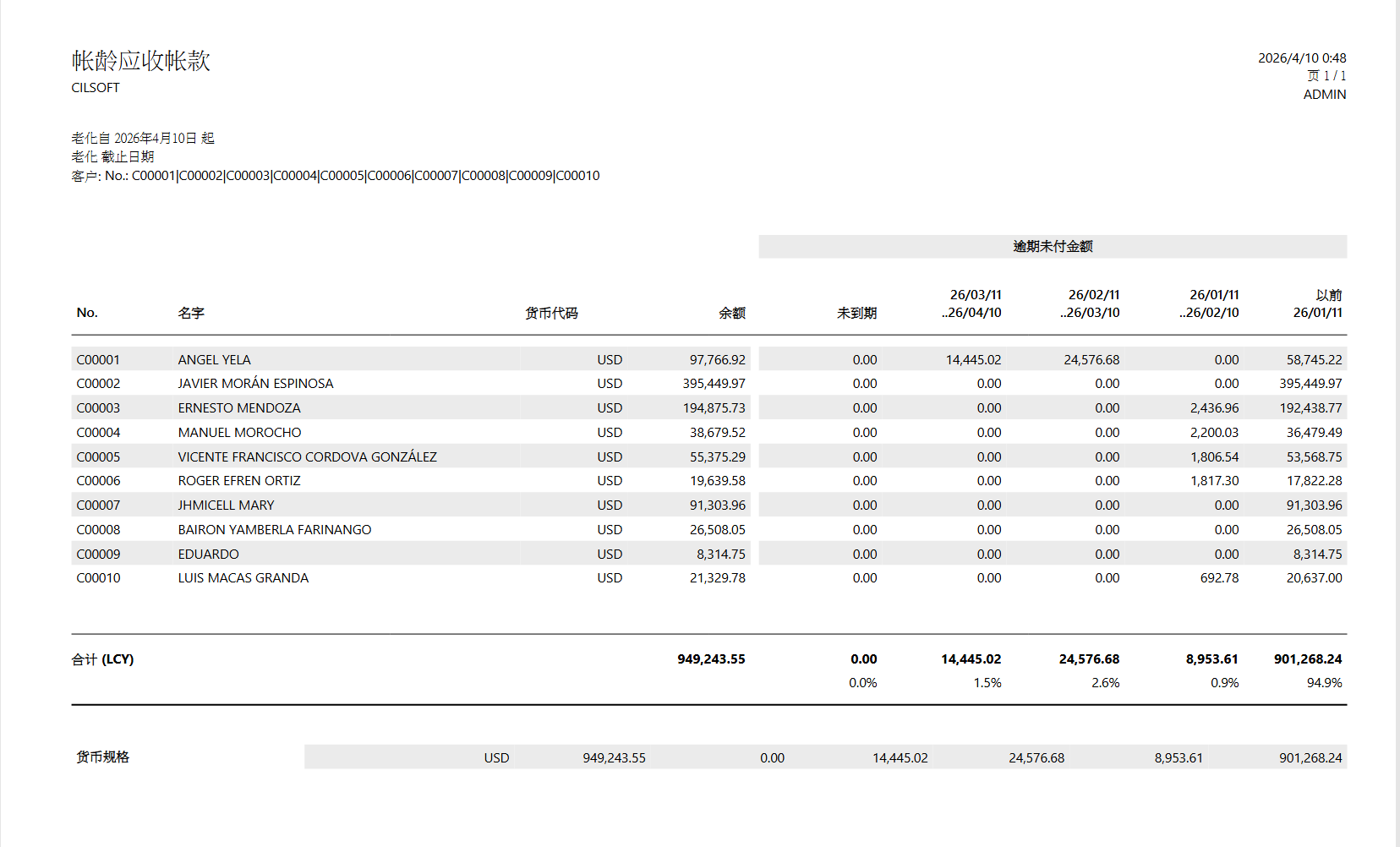Click the report timestamp 2026/4/10 0:48

point(1301,58)
